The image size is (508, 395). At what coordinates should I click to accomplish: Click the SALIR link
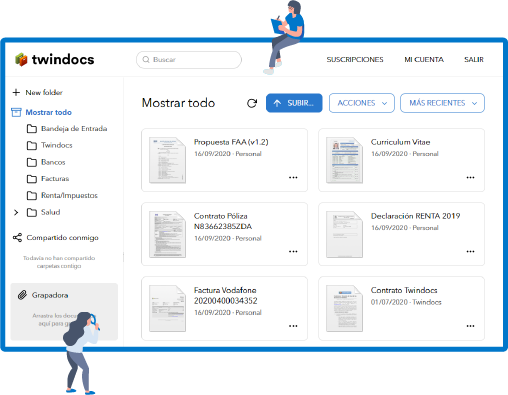point(474,60)
